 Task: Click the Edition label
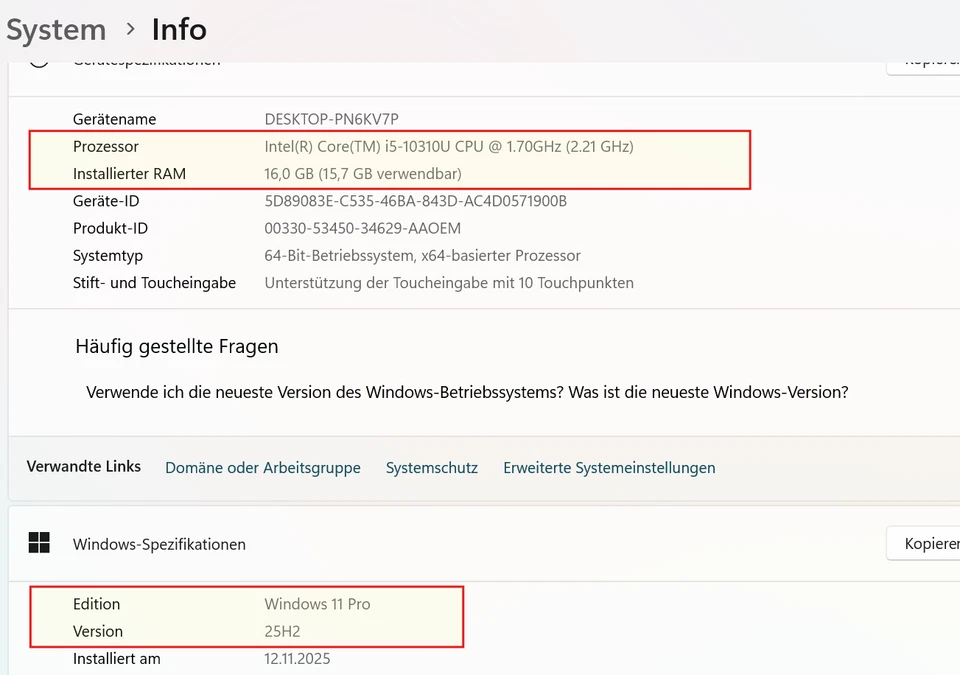pyautogui.click(x=96, y=604)
